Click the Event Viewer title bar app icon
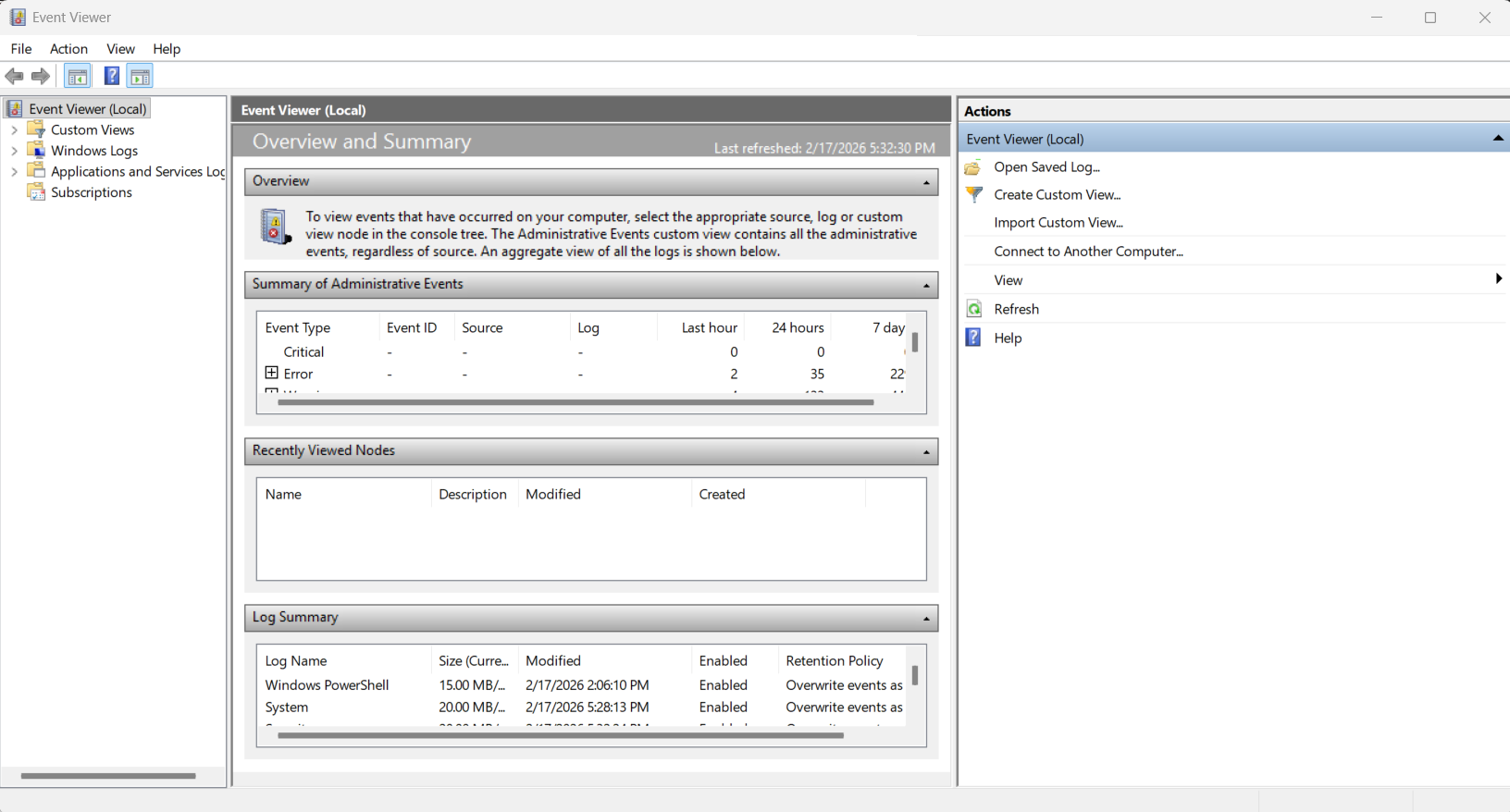The height and width of the screenshot is (812, 1510). [18, 18]
